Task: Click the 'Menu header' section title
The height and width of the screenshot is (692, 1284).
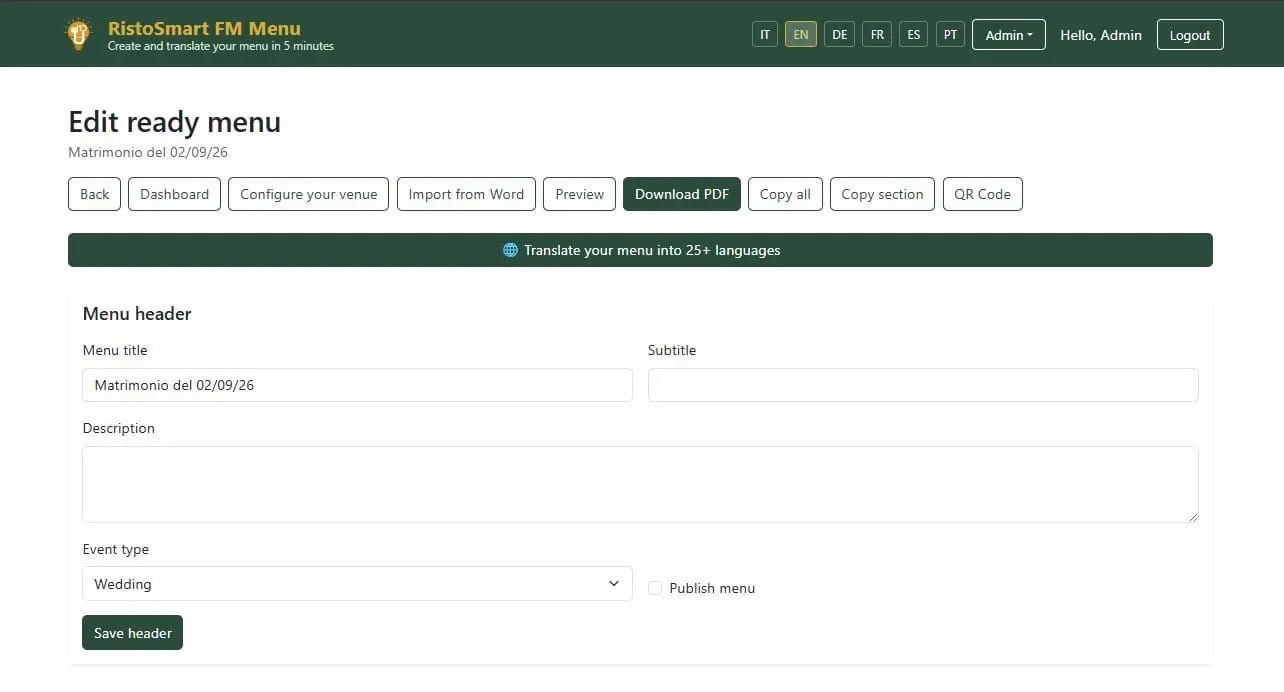Action: coord(137,314)
